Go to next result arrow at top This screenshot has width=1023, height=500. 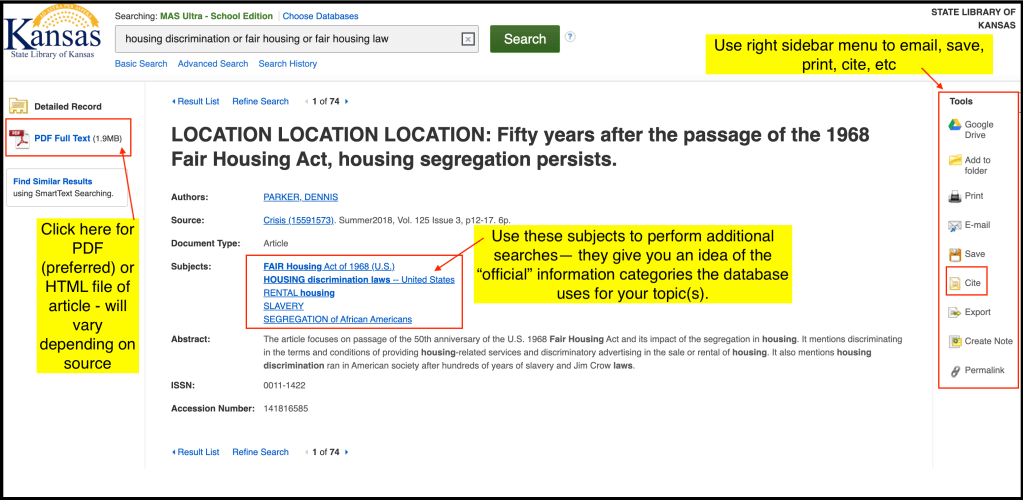(x=346, y=101)
